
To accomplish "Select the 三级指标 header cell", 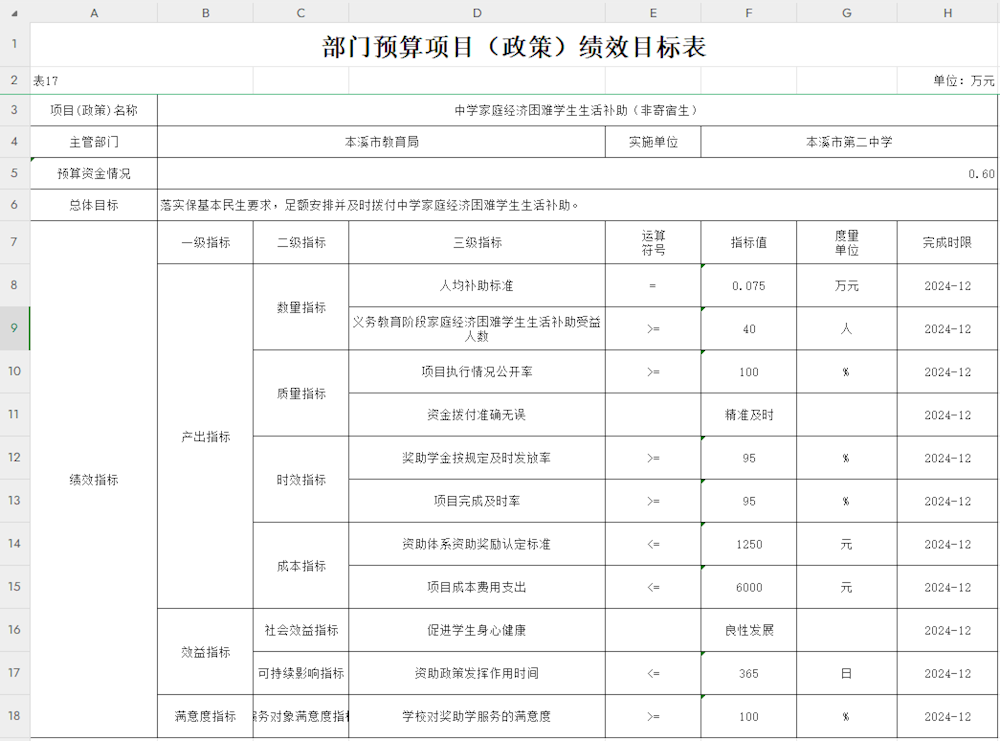I will point(477,242).
